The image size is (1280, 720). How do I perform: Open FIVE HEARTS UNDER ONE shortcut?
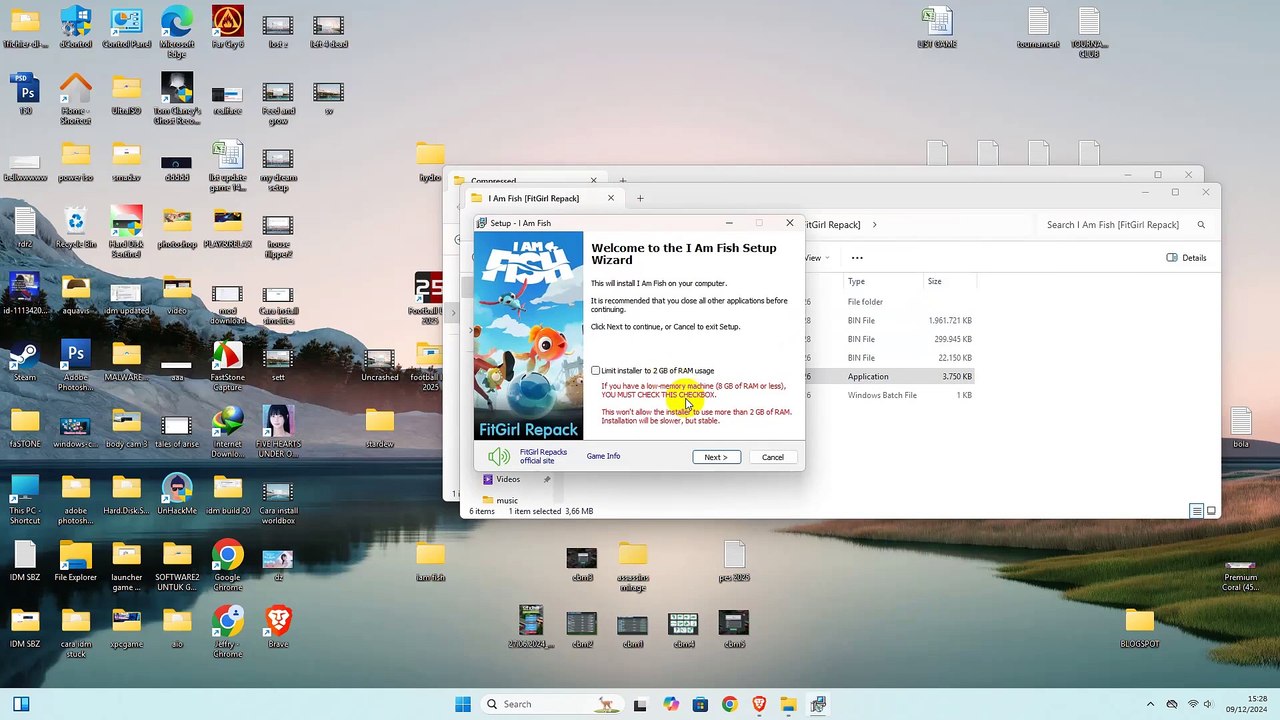click(278, 432)
